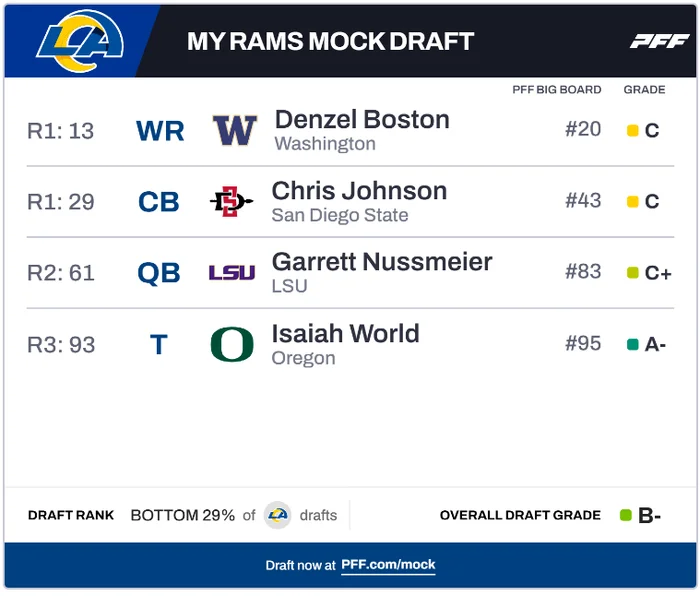Select player name Denzel Boston
This screenshot has width=700, height=596.
[x=362, y=120]
